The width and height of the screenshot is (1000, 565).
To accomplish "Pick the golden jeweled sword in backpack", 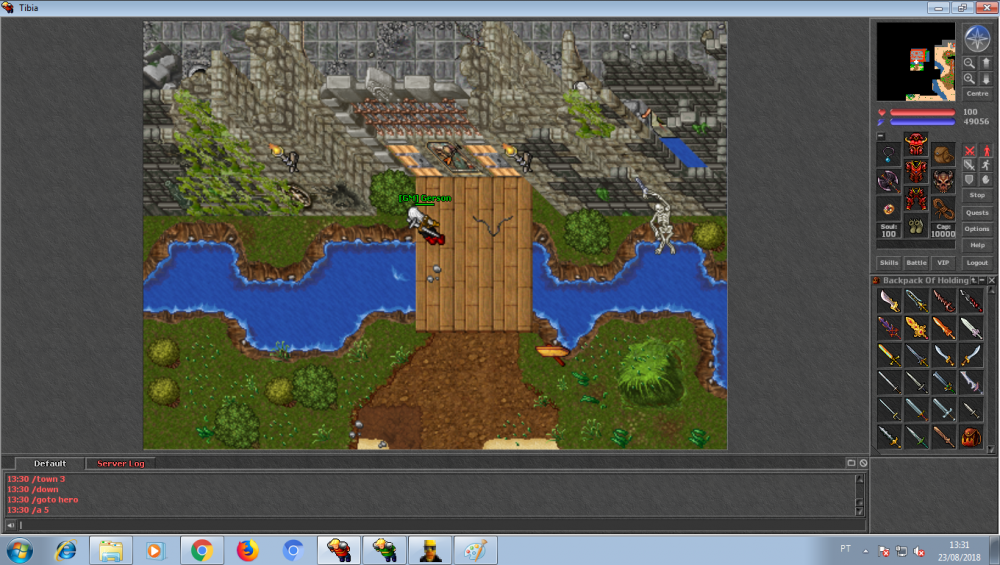I will click(x=916, y=328).
